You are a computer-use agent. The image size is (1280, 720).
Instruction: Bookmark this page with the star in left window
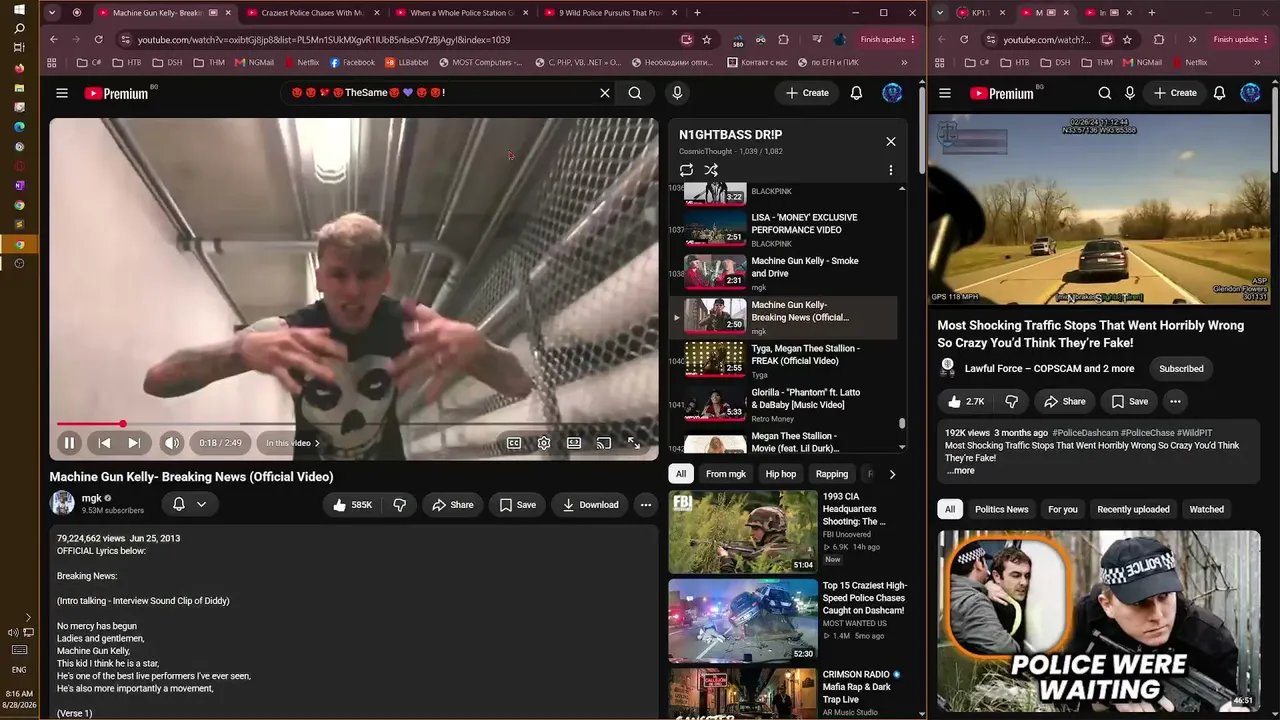tap(707, 40)
